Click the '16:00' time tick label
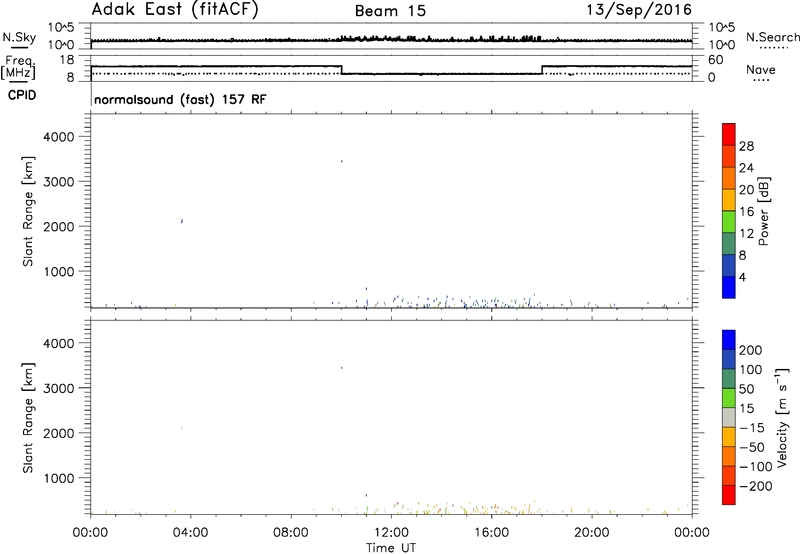This screenshot has height=554, width=800. pyautogui.click(x=491, y=533)
